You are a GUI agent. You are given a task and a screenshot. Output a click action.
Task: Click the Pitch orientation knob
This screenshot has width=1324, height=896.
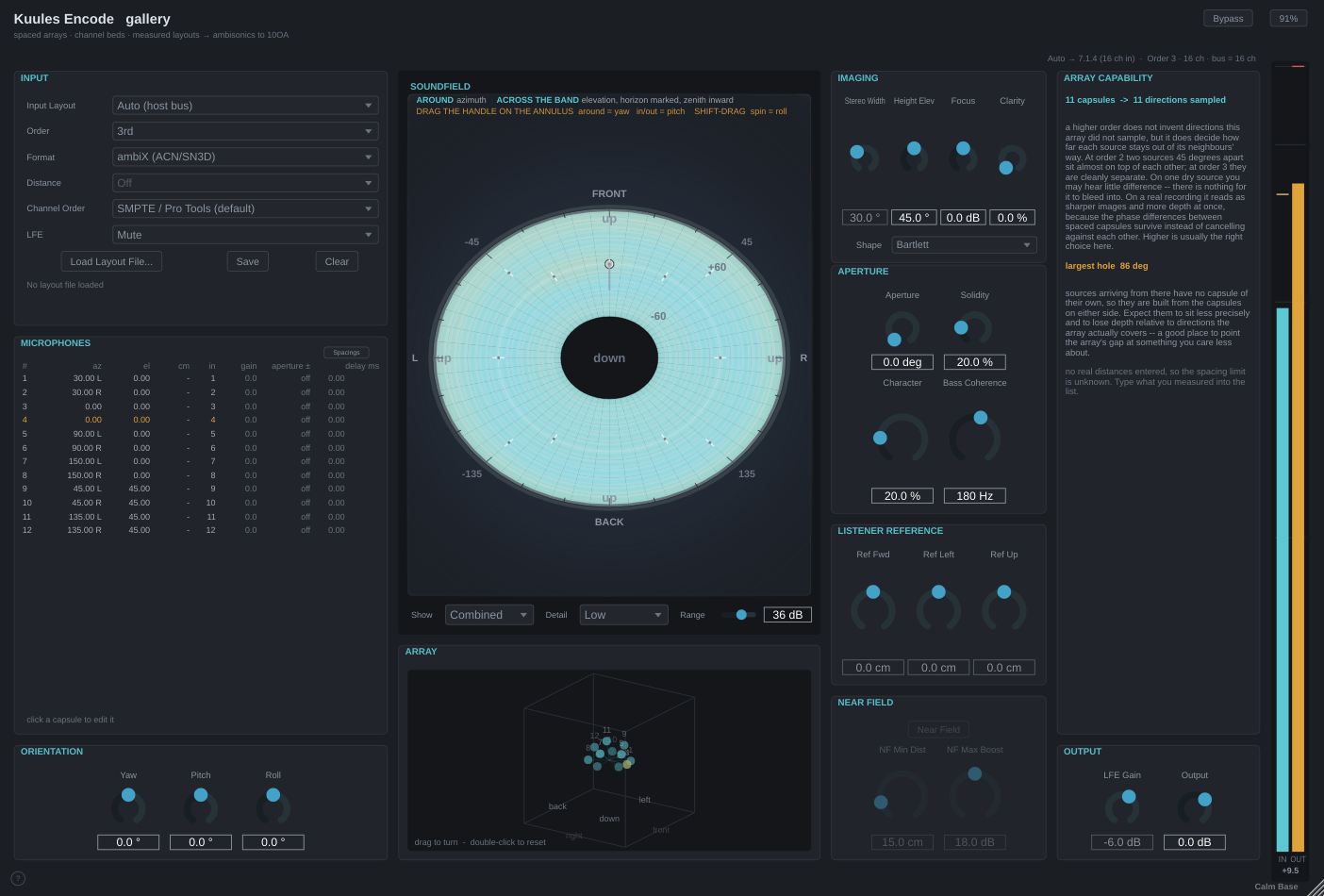pyautogui.click(x=201, y=807)
